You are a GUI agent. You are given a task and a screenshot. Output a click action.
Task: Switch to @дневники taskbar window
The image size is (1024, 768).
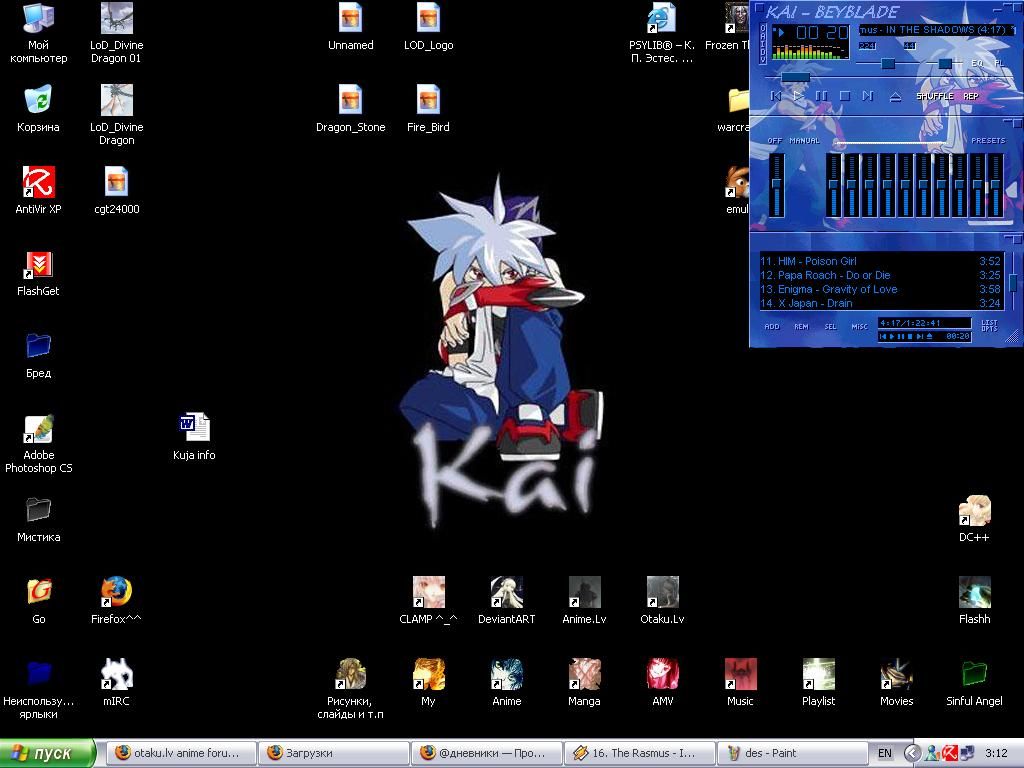[x=486, y=753]
